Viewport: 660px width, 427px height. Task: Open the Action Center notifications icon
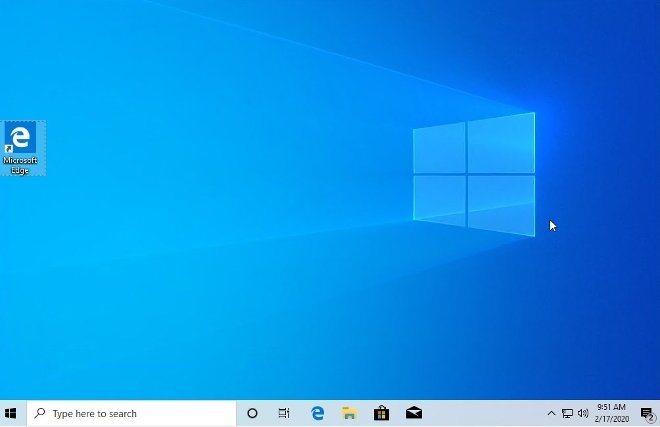tap(647, 414)
